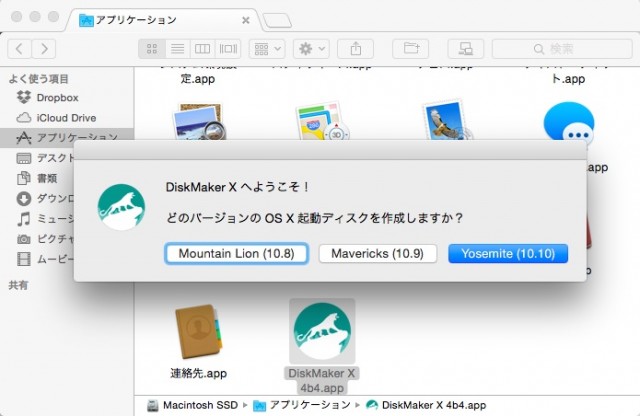The image size is (640, 416).
Task: Select the Maps app icon
Action: pyautogui.click(x=322, y=122)
